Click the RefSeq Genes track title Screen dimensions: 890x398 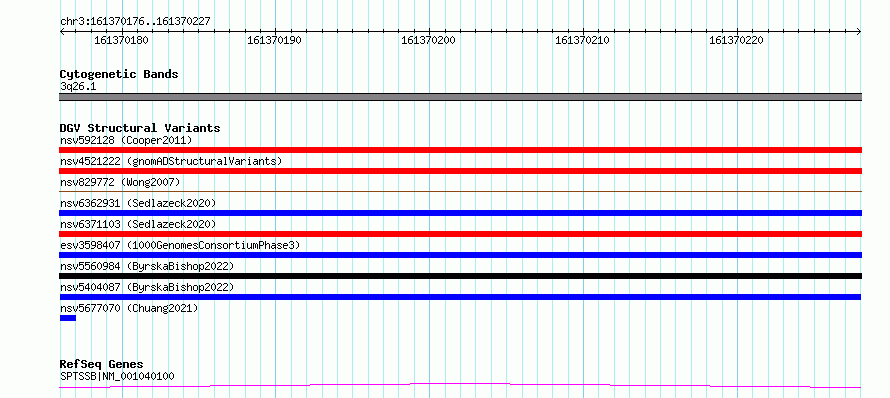[102, 364]
